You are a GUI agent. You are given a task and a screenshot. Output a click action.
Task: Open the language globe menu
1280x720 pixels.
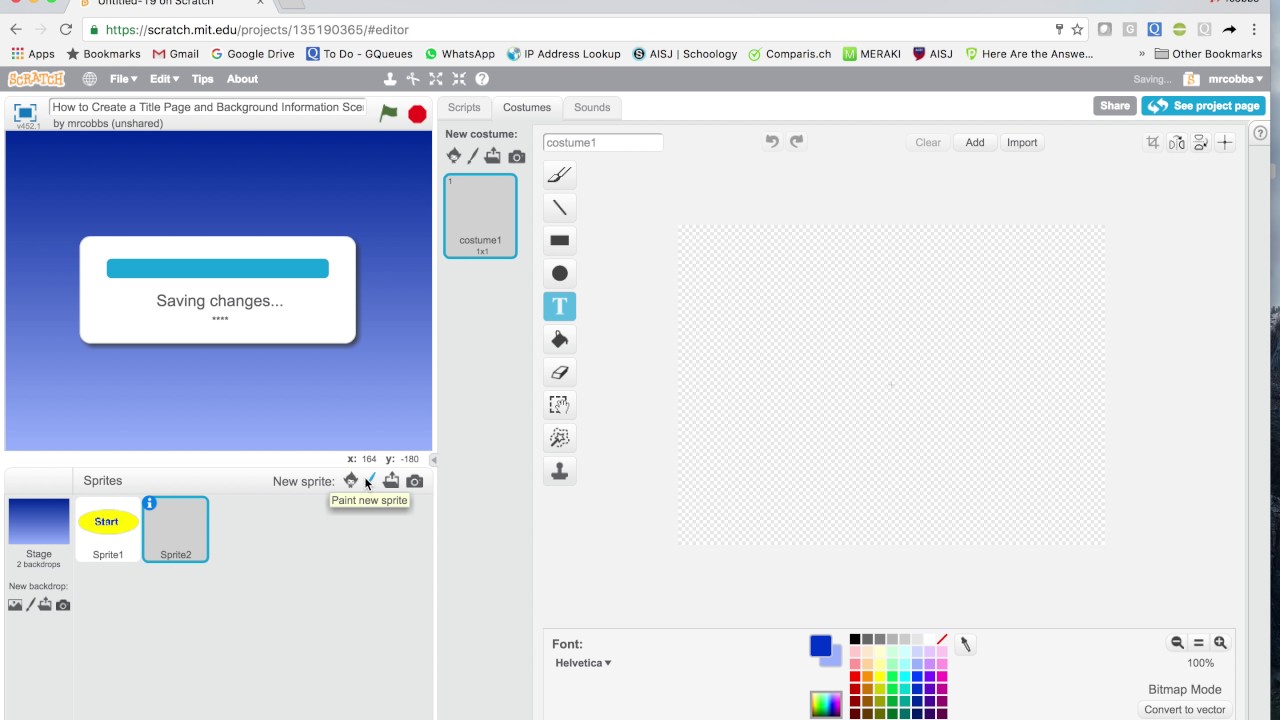[90, 79]
